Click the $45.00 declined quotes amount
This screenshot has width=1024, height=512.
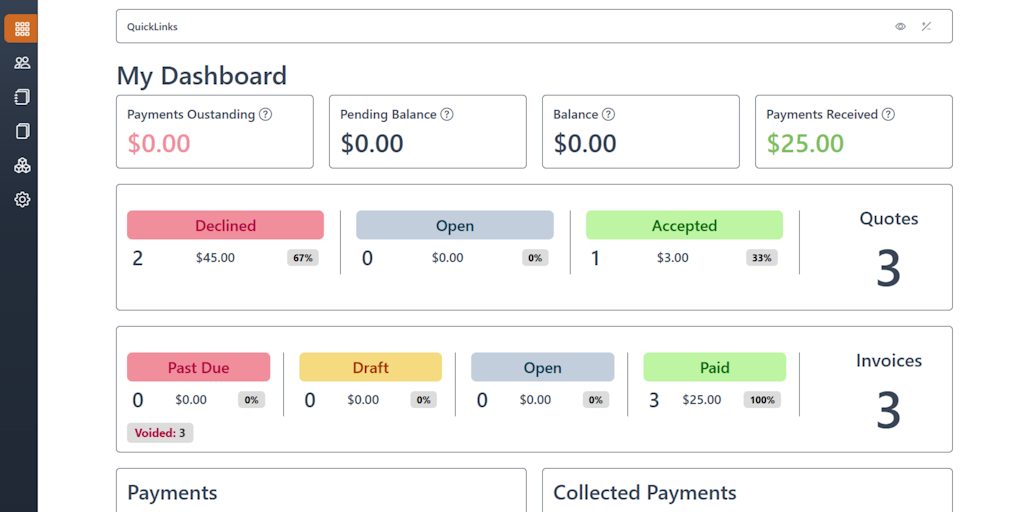coord(216,258)
